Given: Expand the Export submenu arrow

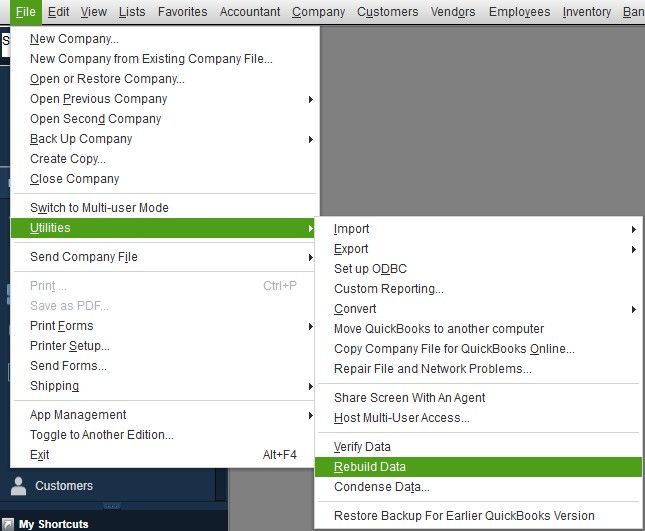Looking at the screenshot, I should tap(634, 249).
